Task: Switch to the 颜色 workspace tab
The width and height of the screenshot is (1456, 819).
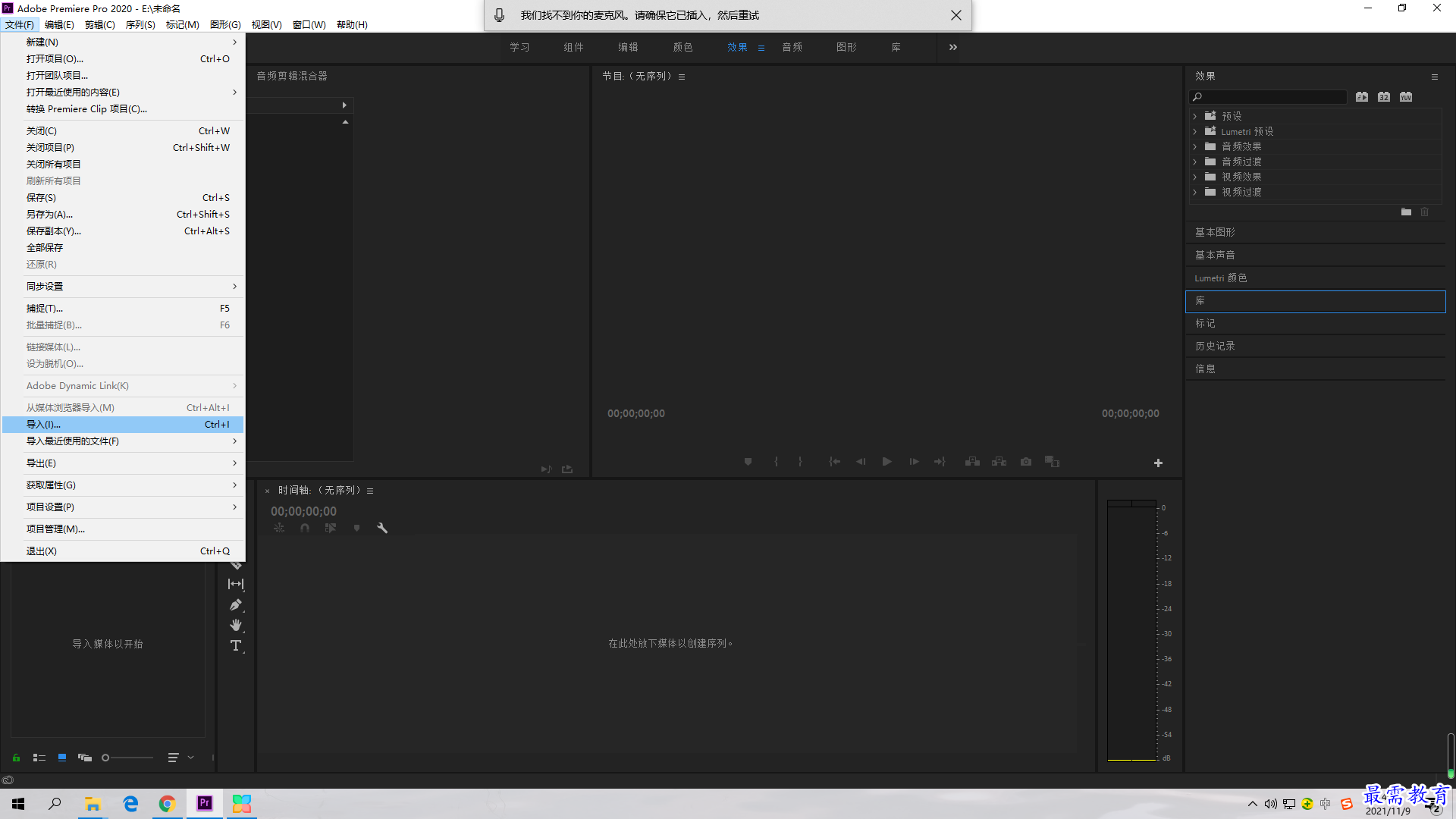Action: [x=682, y=47]
